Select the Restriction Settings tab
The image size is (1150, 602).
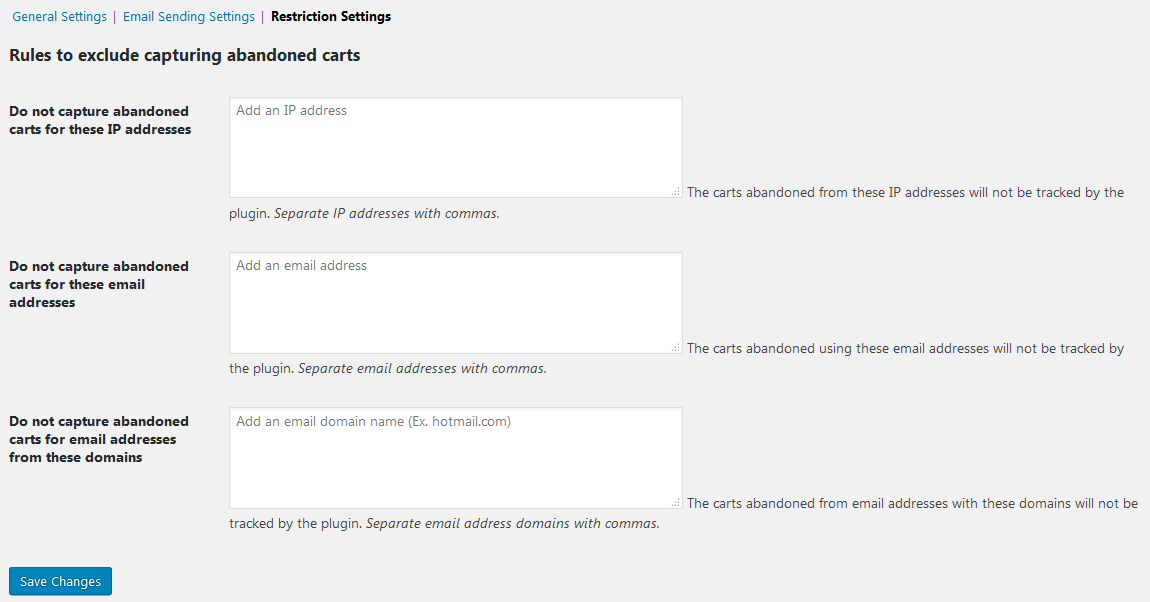[330, 16]
